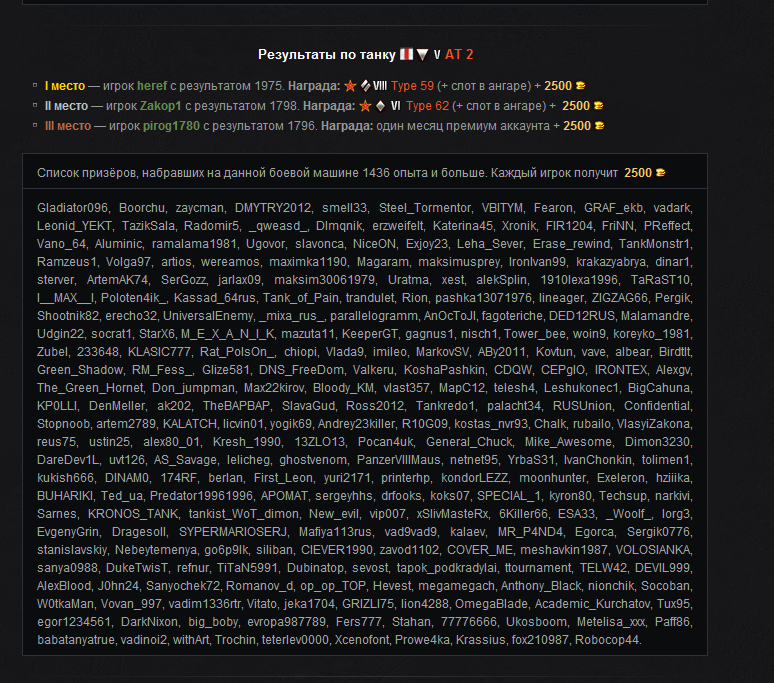Image resolution: width=774 pixels, height=683 pixels.
Task: Click Gladiator096 name in winners list
Action: 72,208
